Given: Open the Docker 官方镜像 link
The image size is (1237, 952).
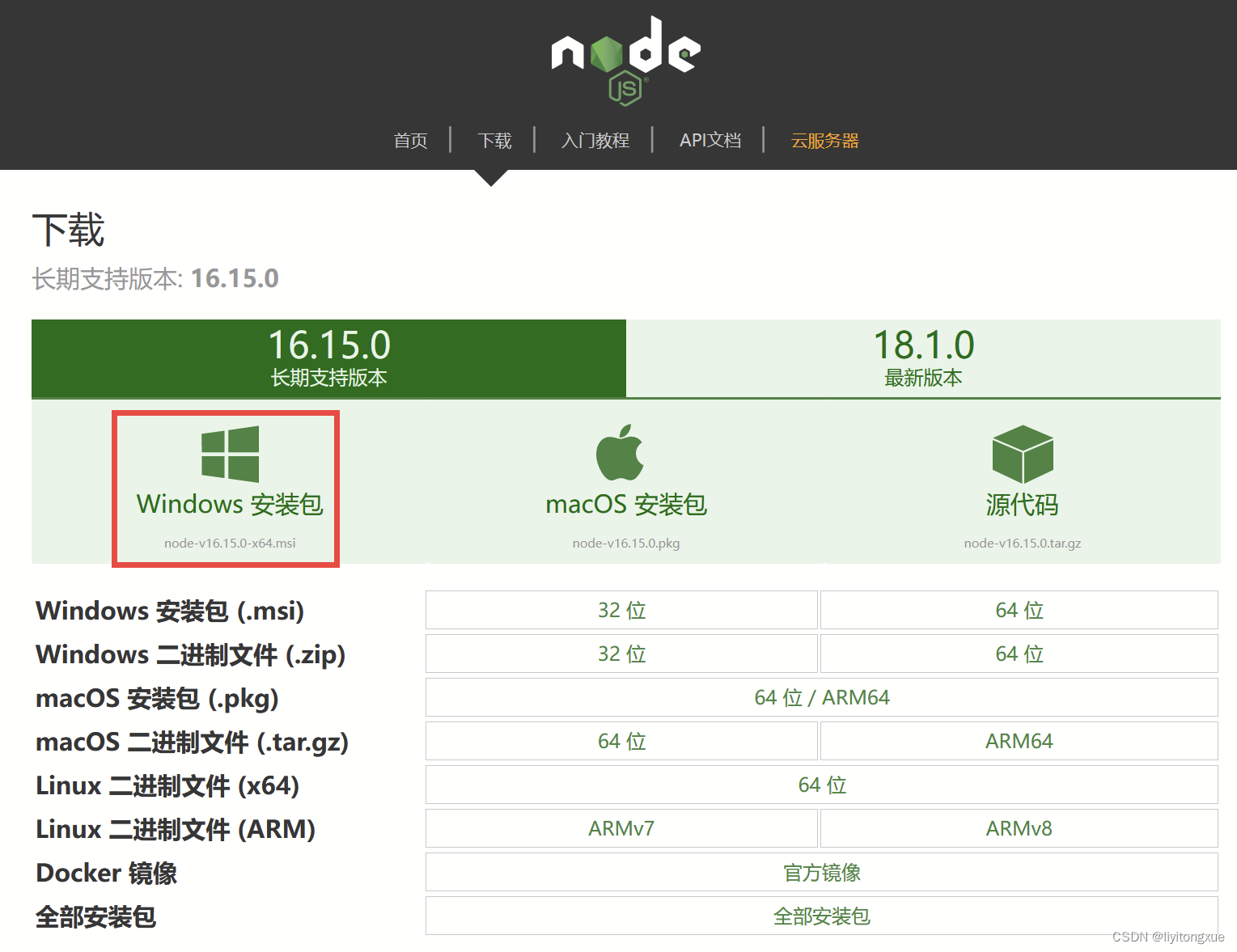Looking at the screenshot, I should point(821,871).
